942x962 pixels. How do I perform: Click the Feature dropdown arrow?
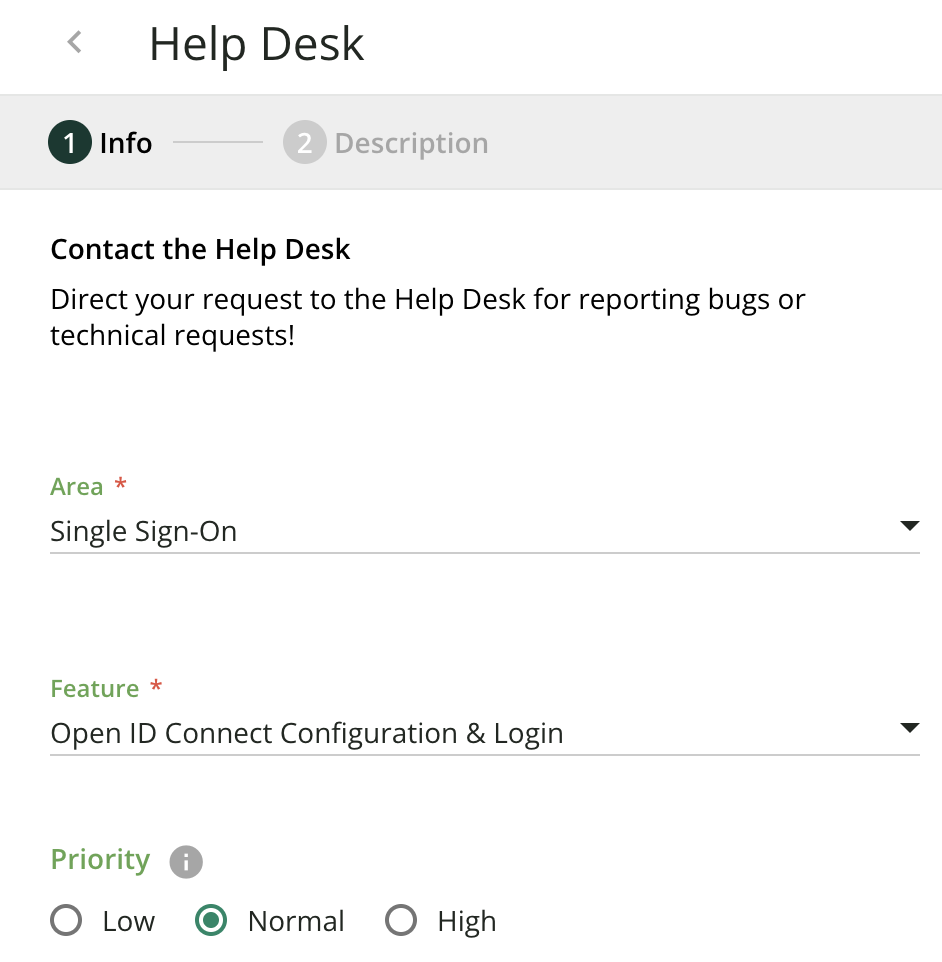[909, 728]
